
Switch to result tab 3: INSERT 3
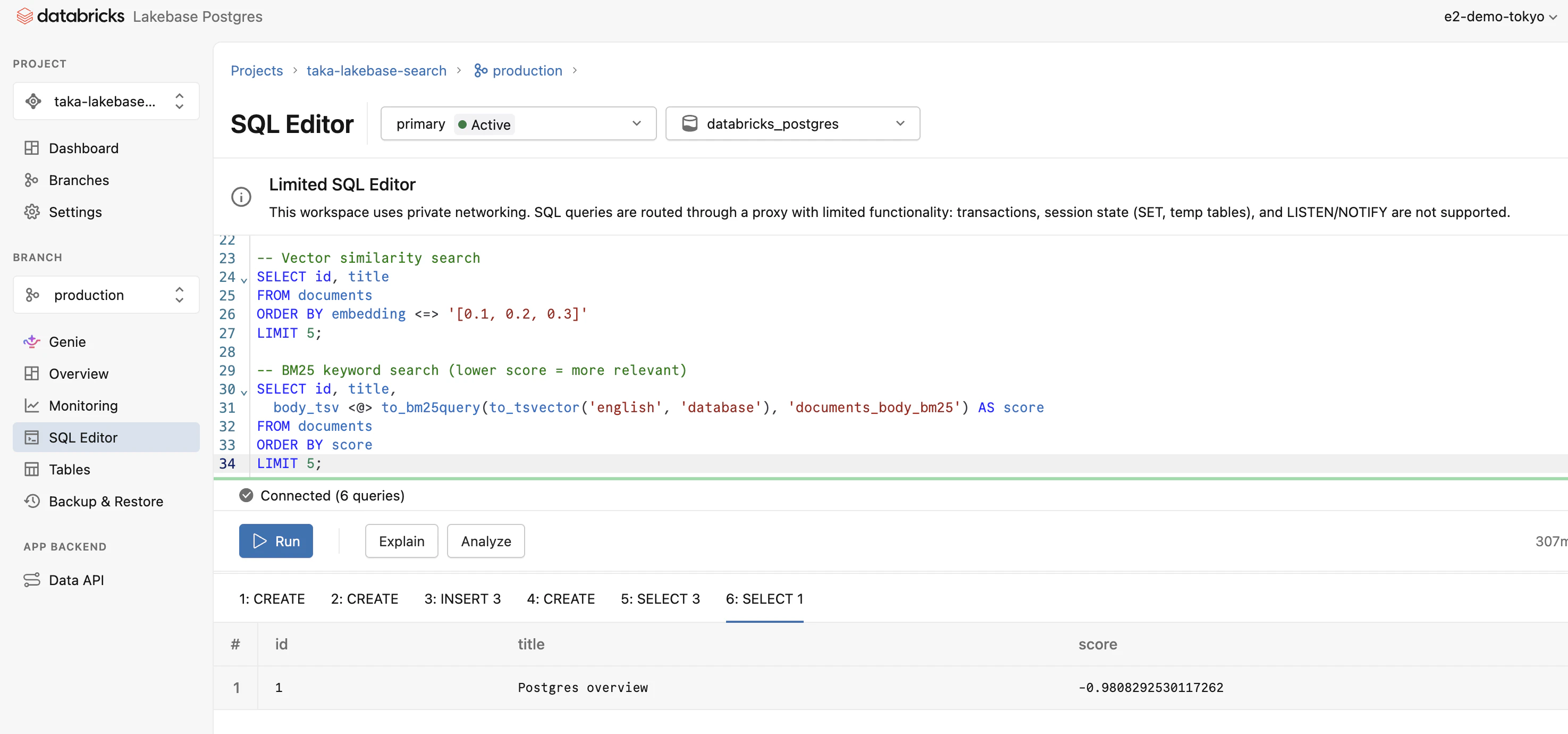point(462,598)
